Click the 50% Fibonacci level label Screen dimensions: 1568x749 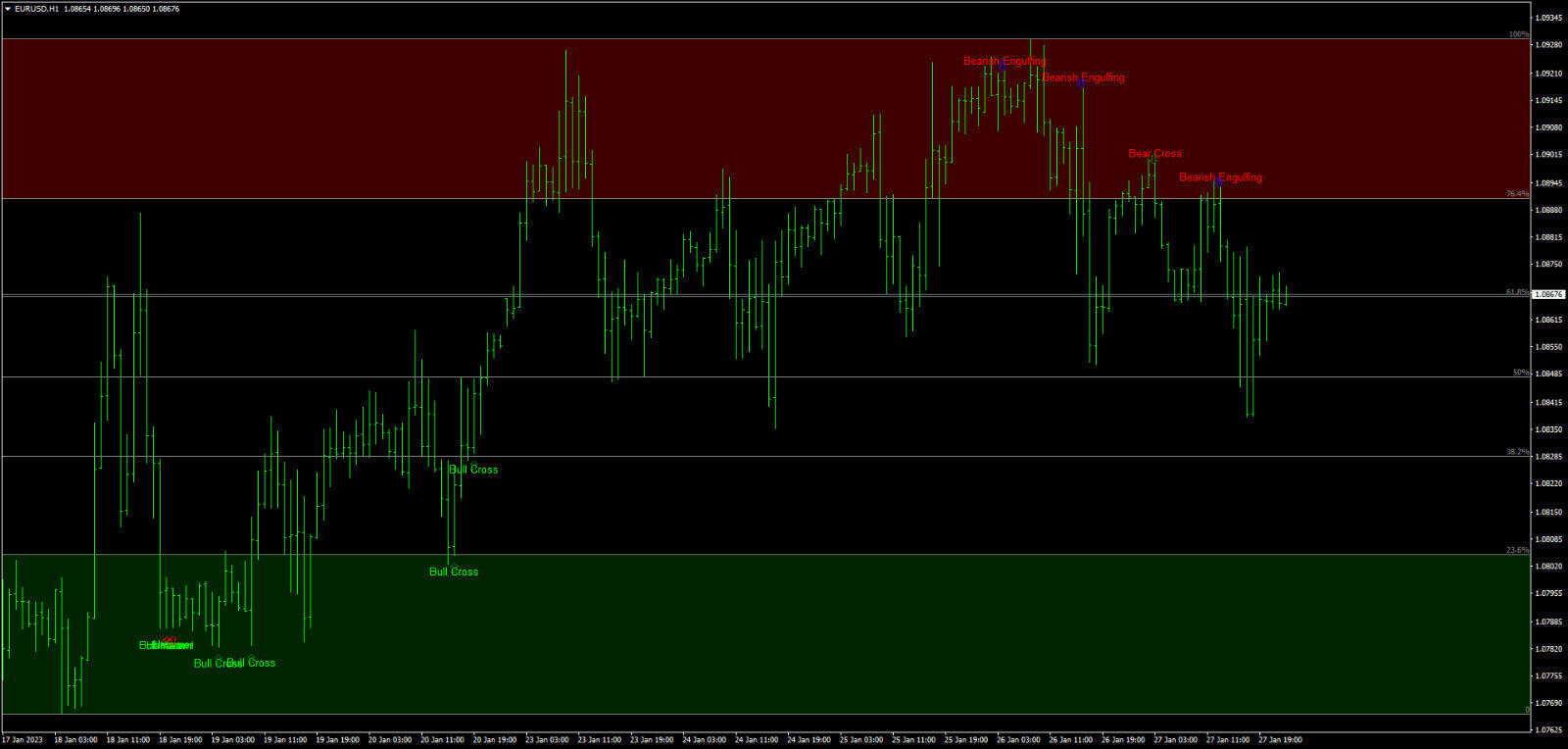pyautogui.click(x=1520, y=373)
